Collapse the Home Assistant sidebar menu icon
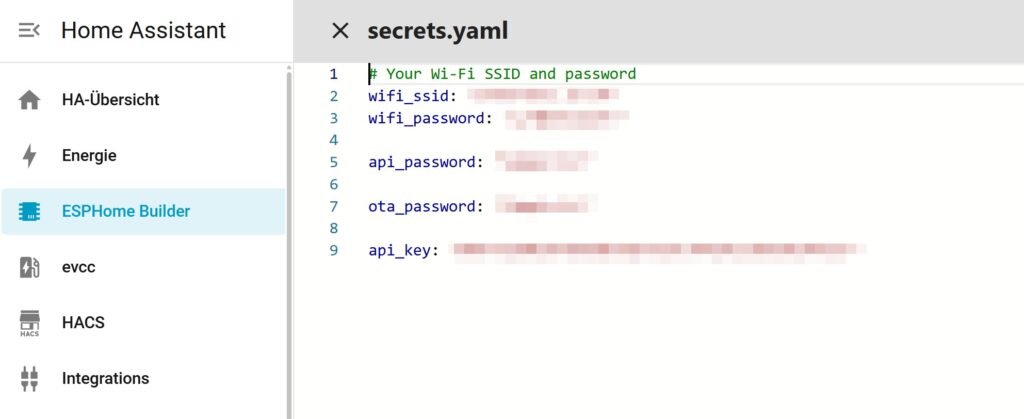The image size is (1024, 419). click(x=29, y=30)
